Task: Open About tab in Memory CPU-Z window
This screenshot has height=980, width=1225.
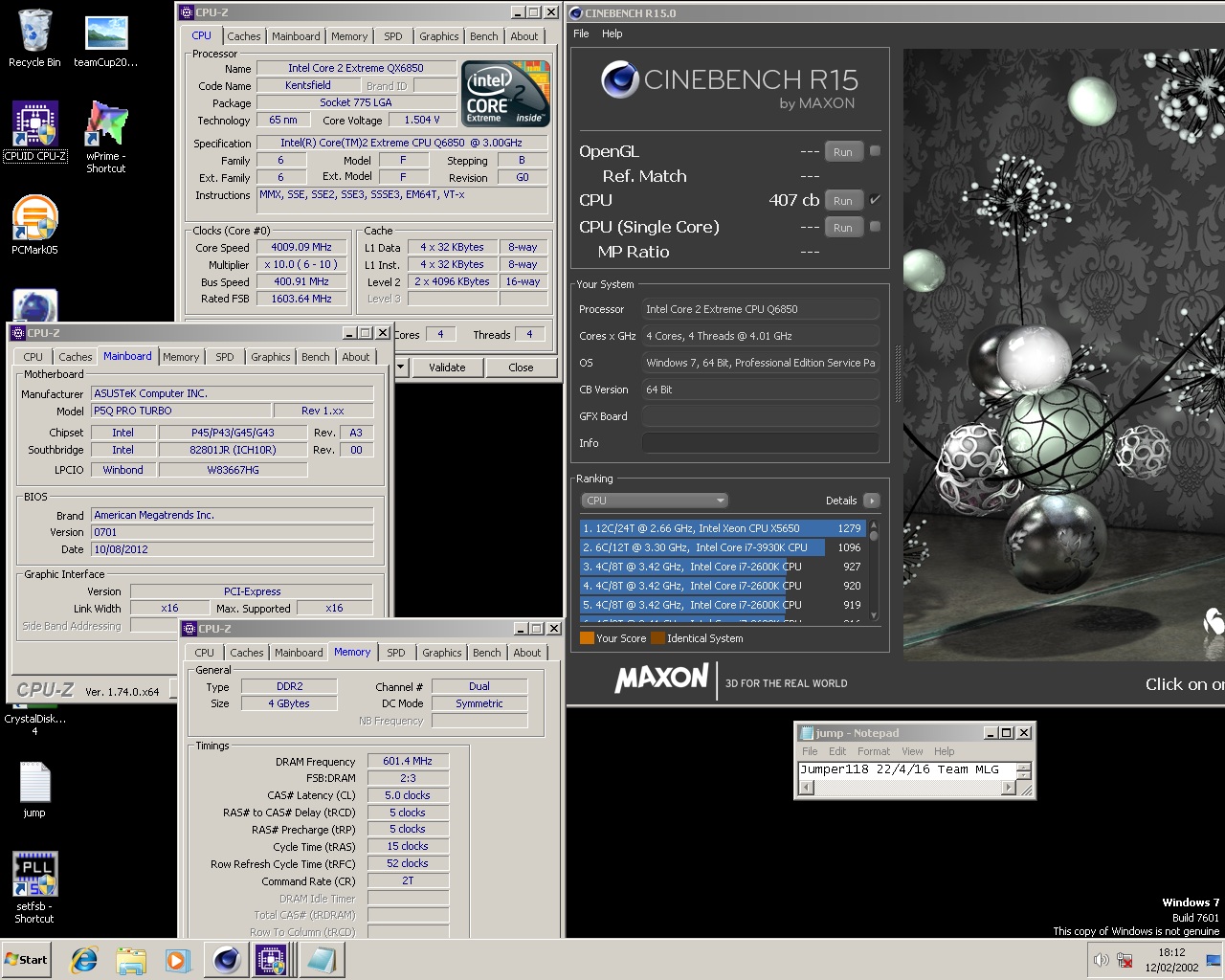Action: pos(527,653)
